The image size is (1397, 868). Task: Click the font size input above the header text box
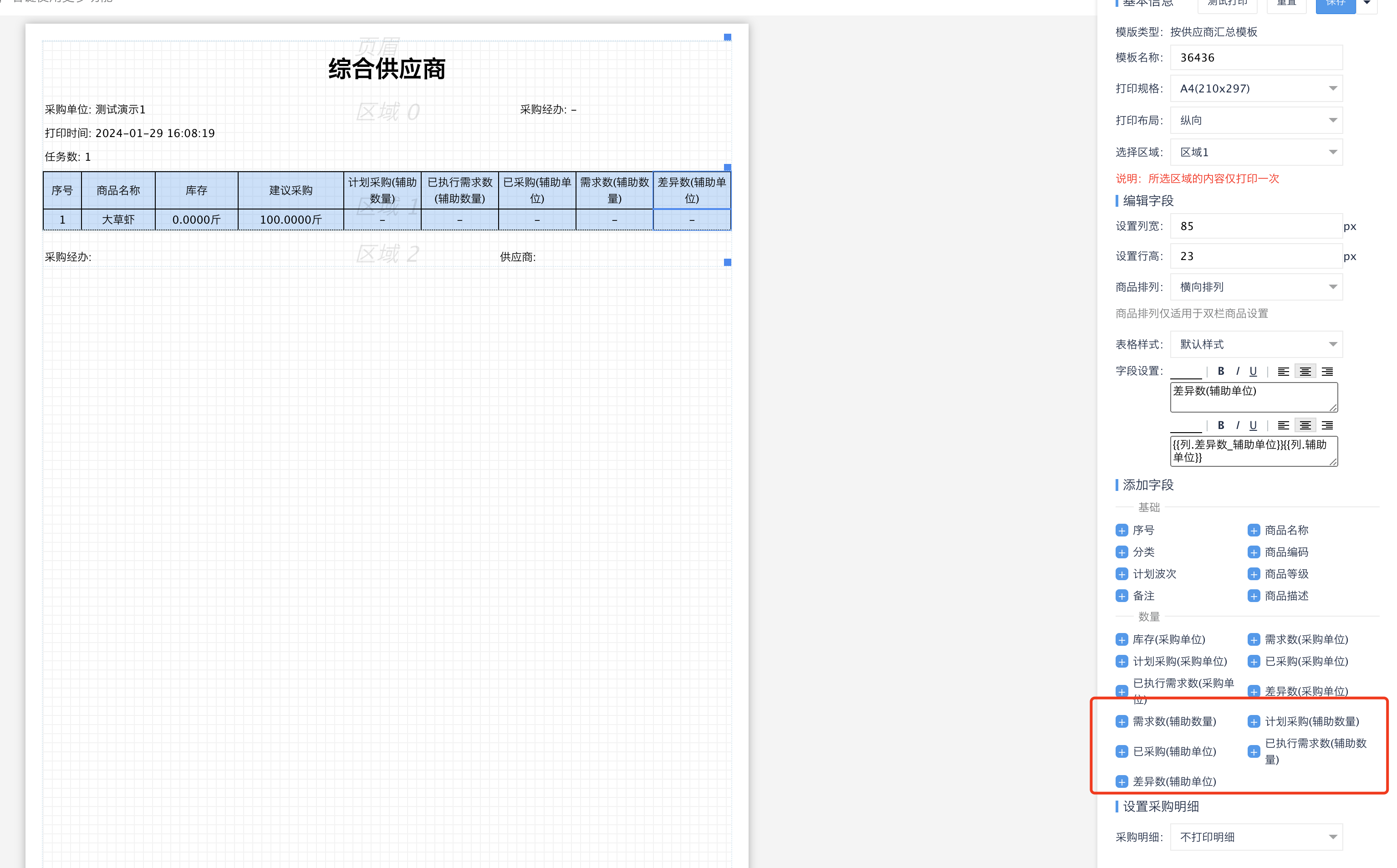click(1185, 372)
